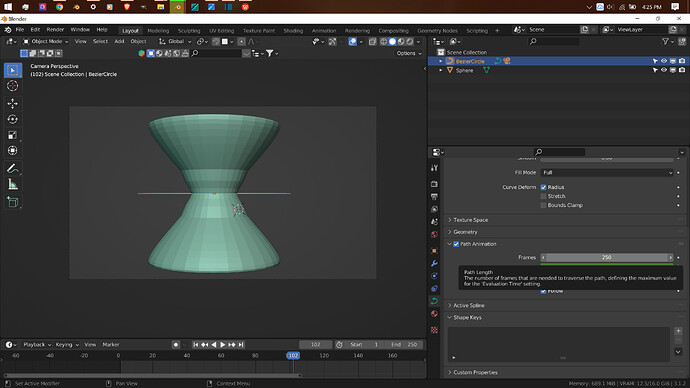
Task: Open the Material properties tab
Action: tap(434, 314)
